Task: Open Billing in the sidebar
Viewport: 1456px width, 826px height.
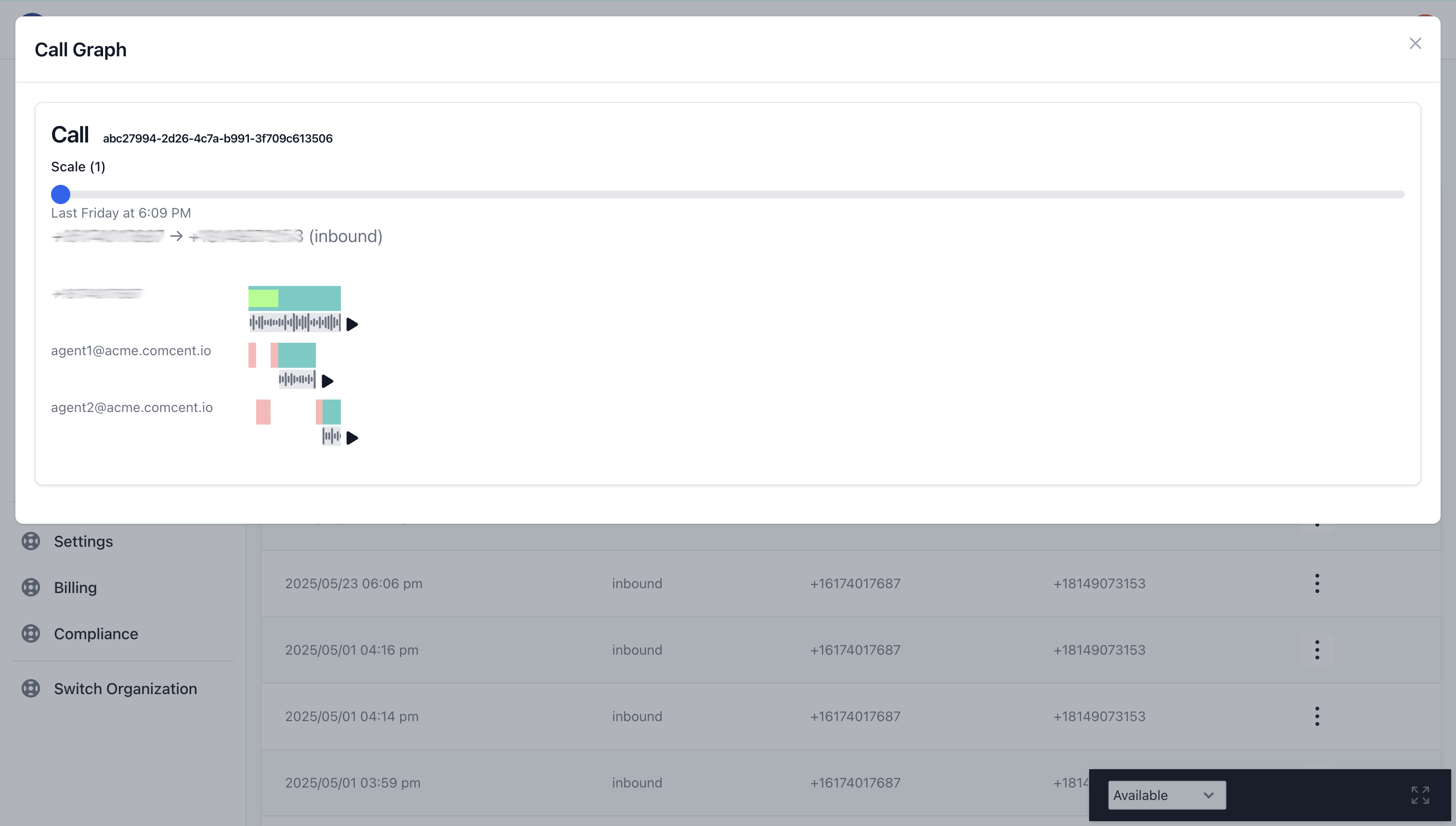Action: (x=76, y=587)
